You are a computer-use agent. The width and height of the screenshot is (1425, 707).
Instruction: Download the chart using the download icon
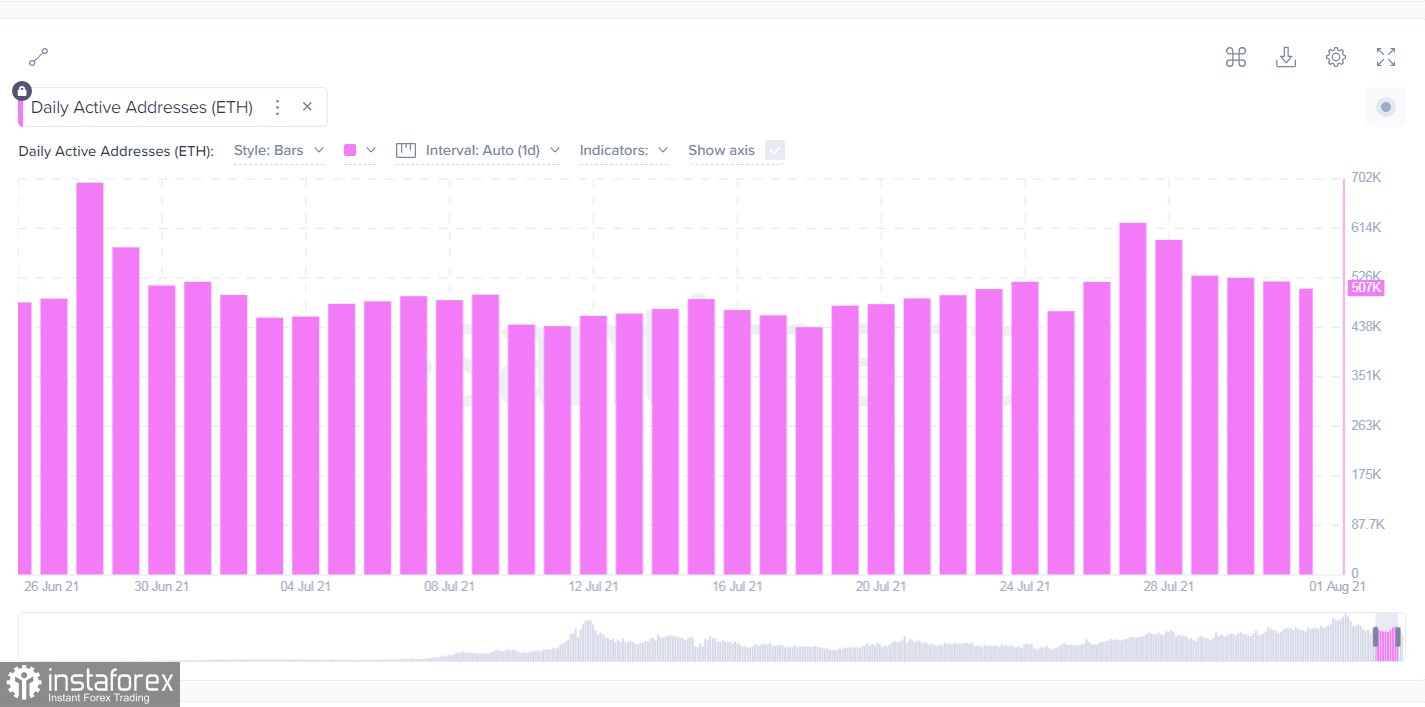[x=1286, y=57]
